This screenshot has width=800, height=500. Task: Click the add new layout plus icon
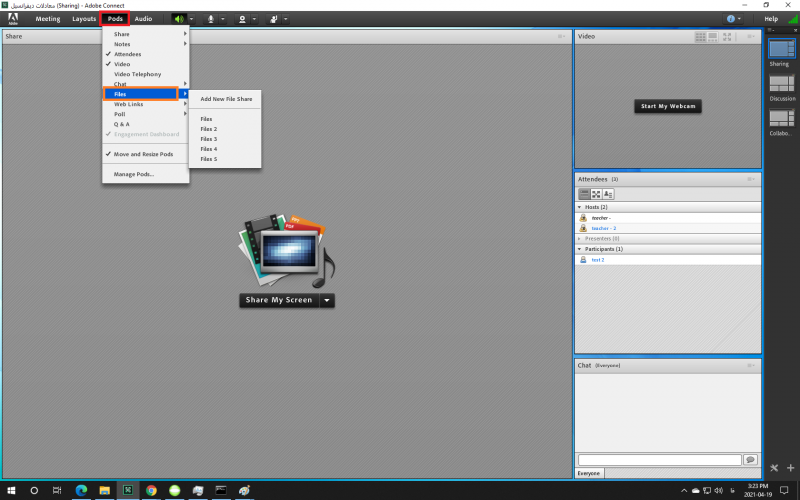click(x=790, y=468)
